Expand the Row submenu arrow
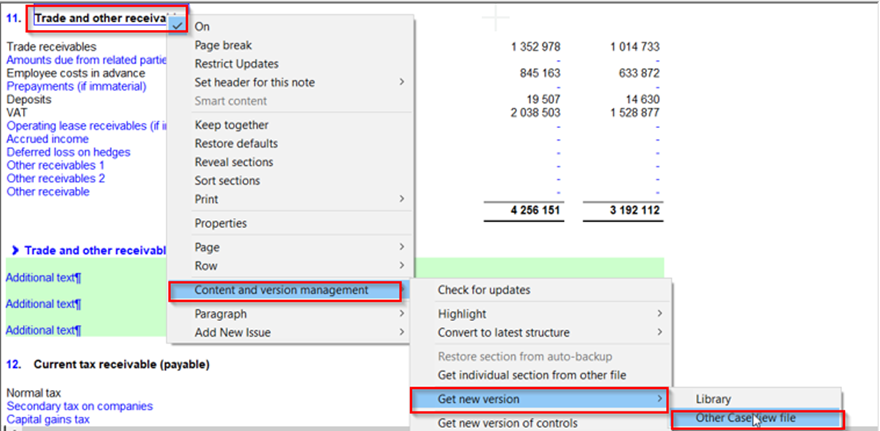 (403, 266)
